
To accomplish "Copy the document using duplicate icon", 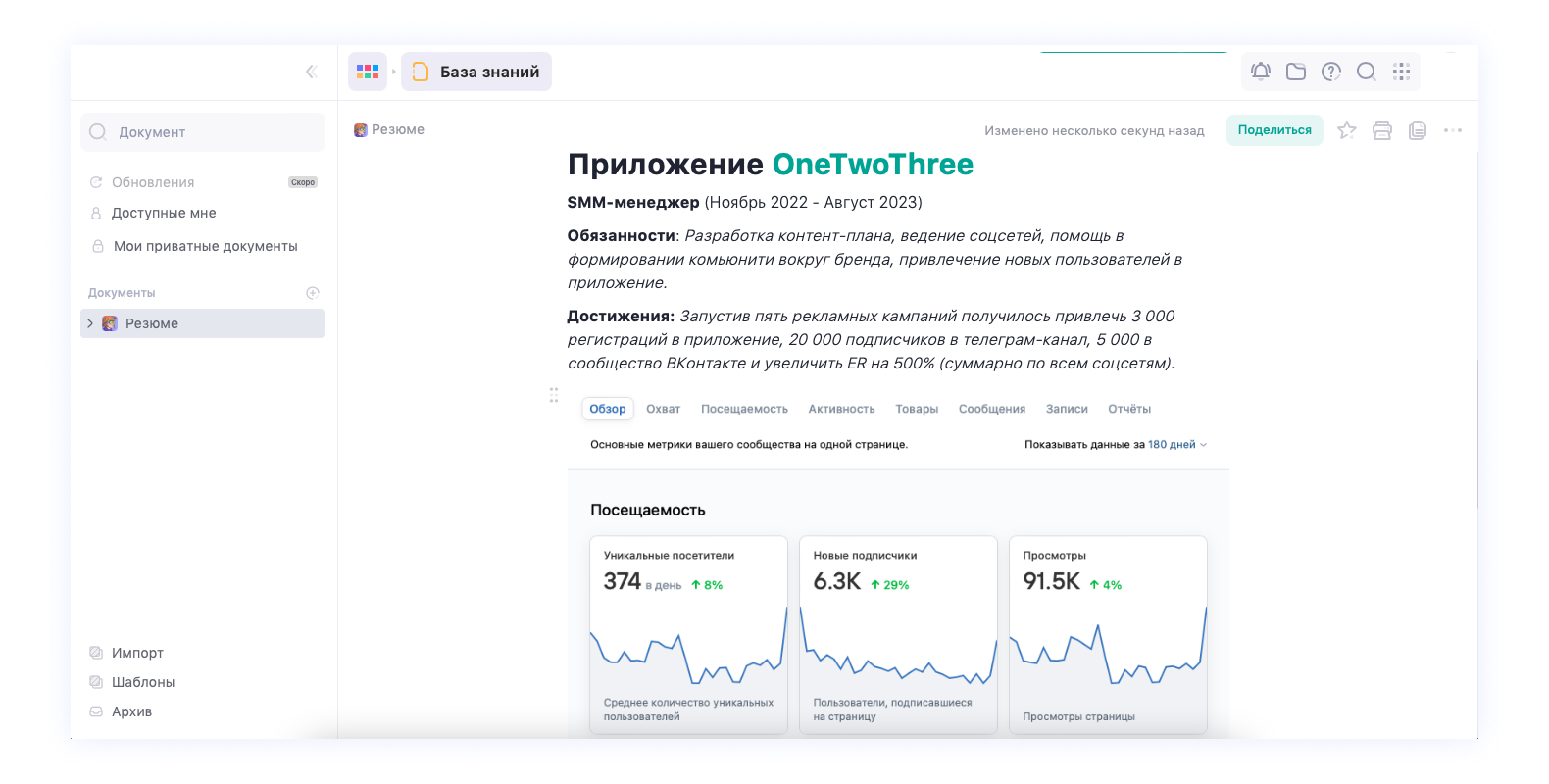I will [x=1418, y=130].
